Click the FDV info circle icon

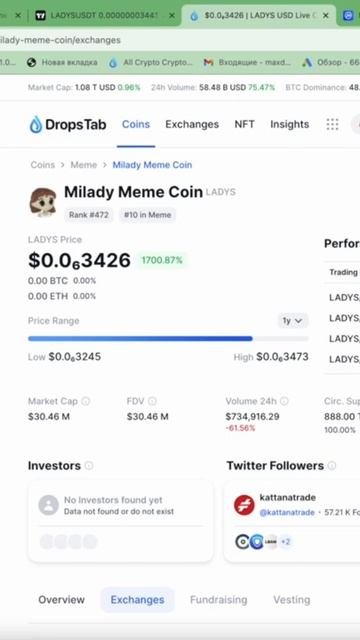[x=152, y=401]
